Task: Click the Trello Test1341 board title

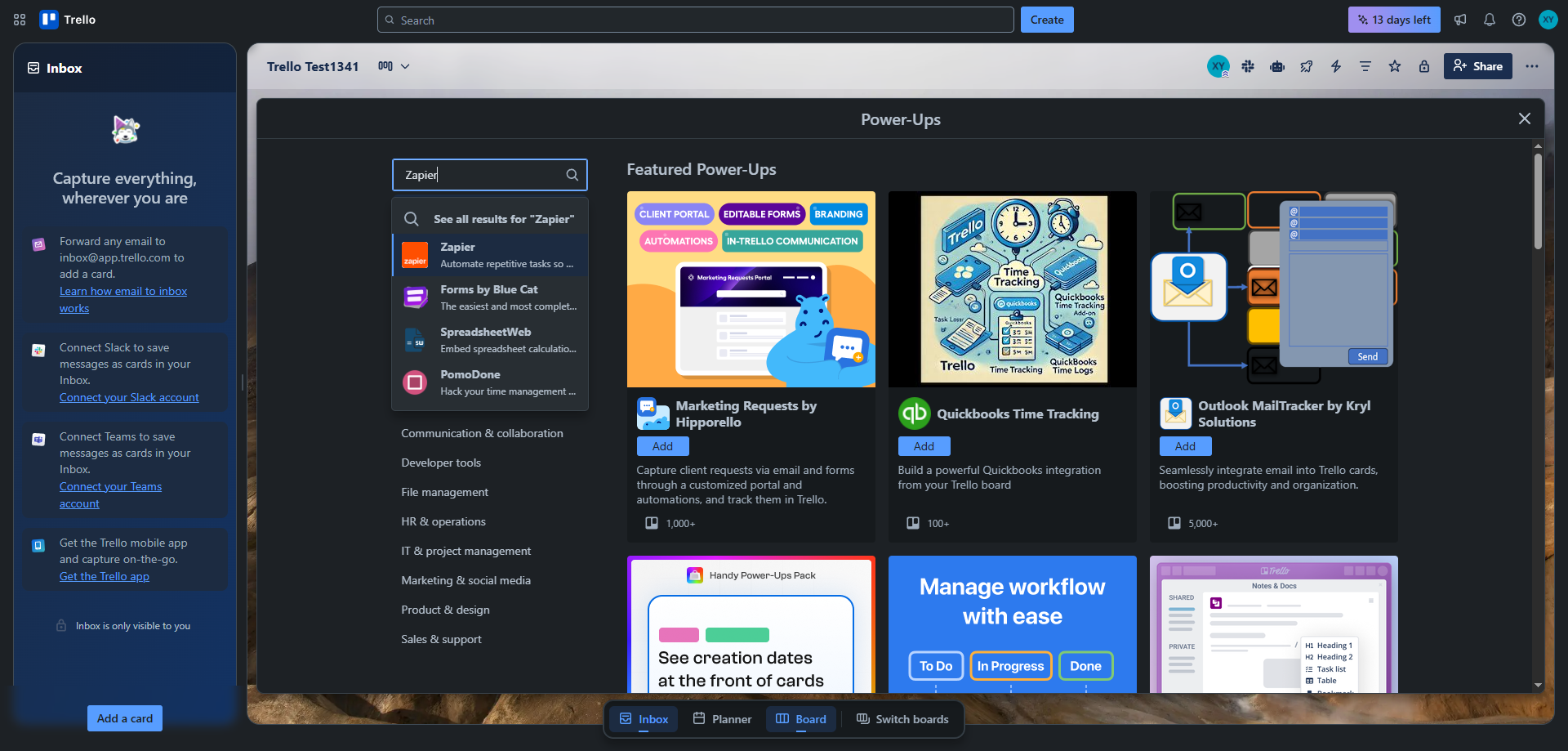Action: (x=313, y=66)
